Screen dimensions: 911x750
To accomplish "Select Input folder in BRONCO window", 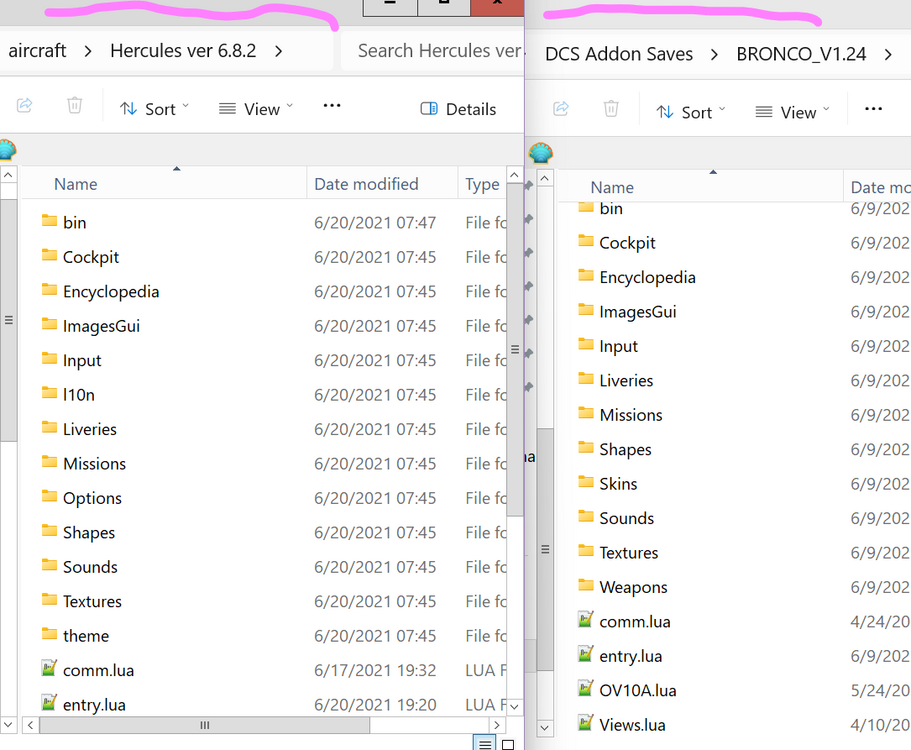I will (618, 346).
